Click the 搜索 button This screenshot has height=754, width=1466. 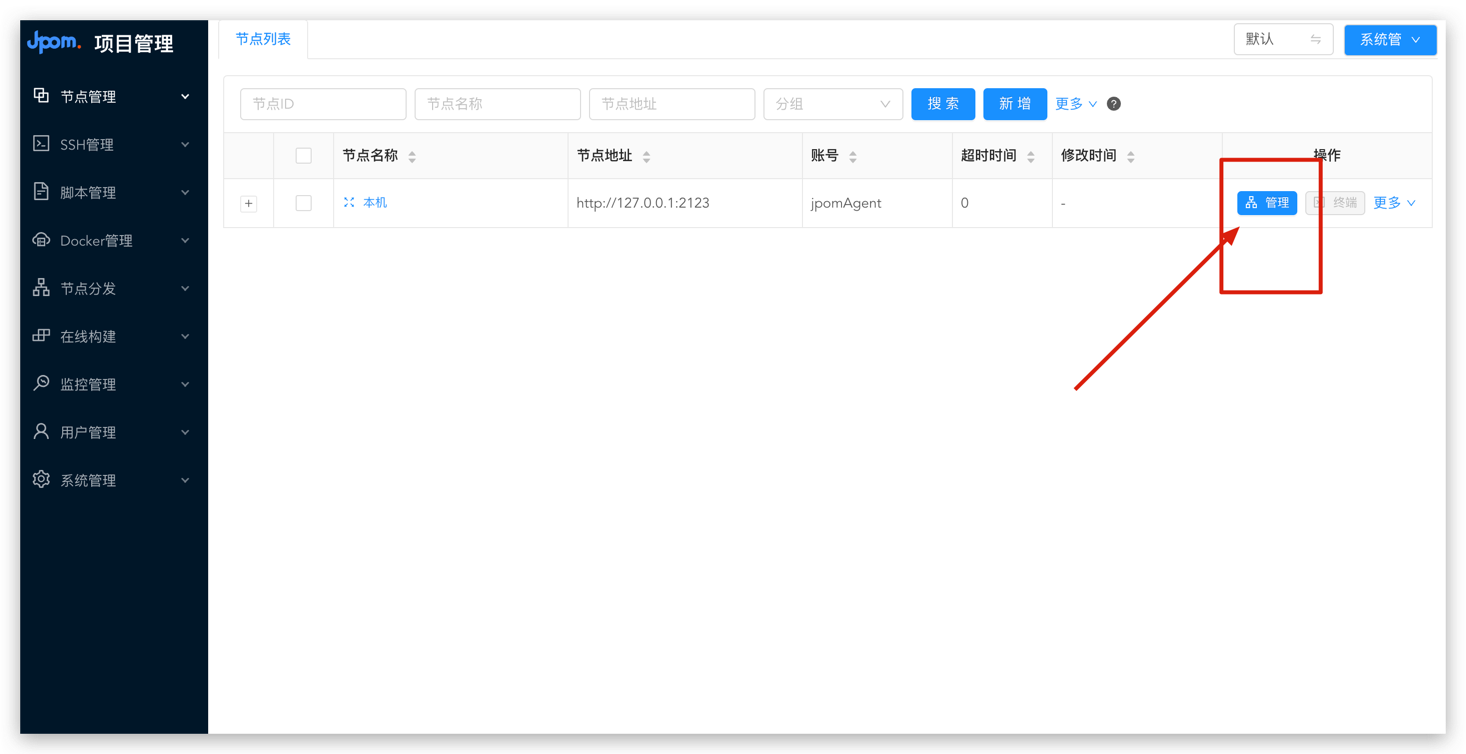[x=942, y=104]
